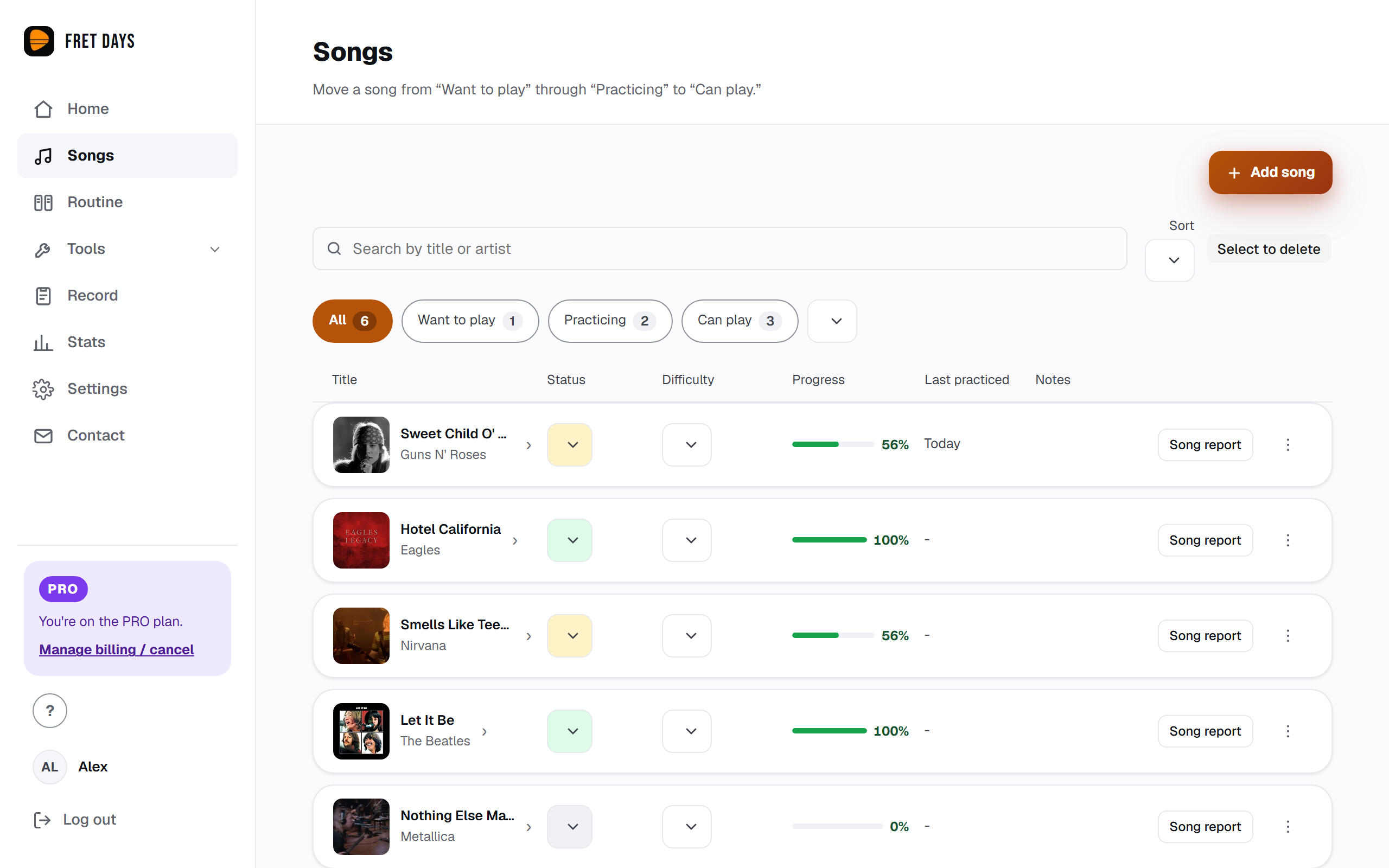1389x868 pixels.
Task: Click the search by title or artist field
Action: click(x=719, y=248)
